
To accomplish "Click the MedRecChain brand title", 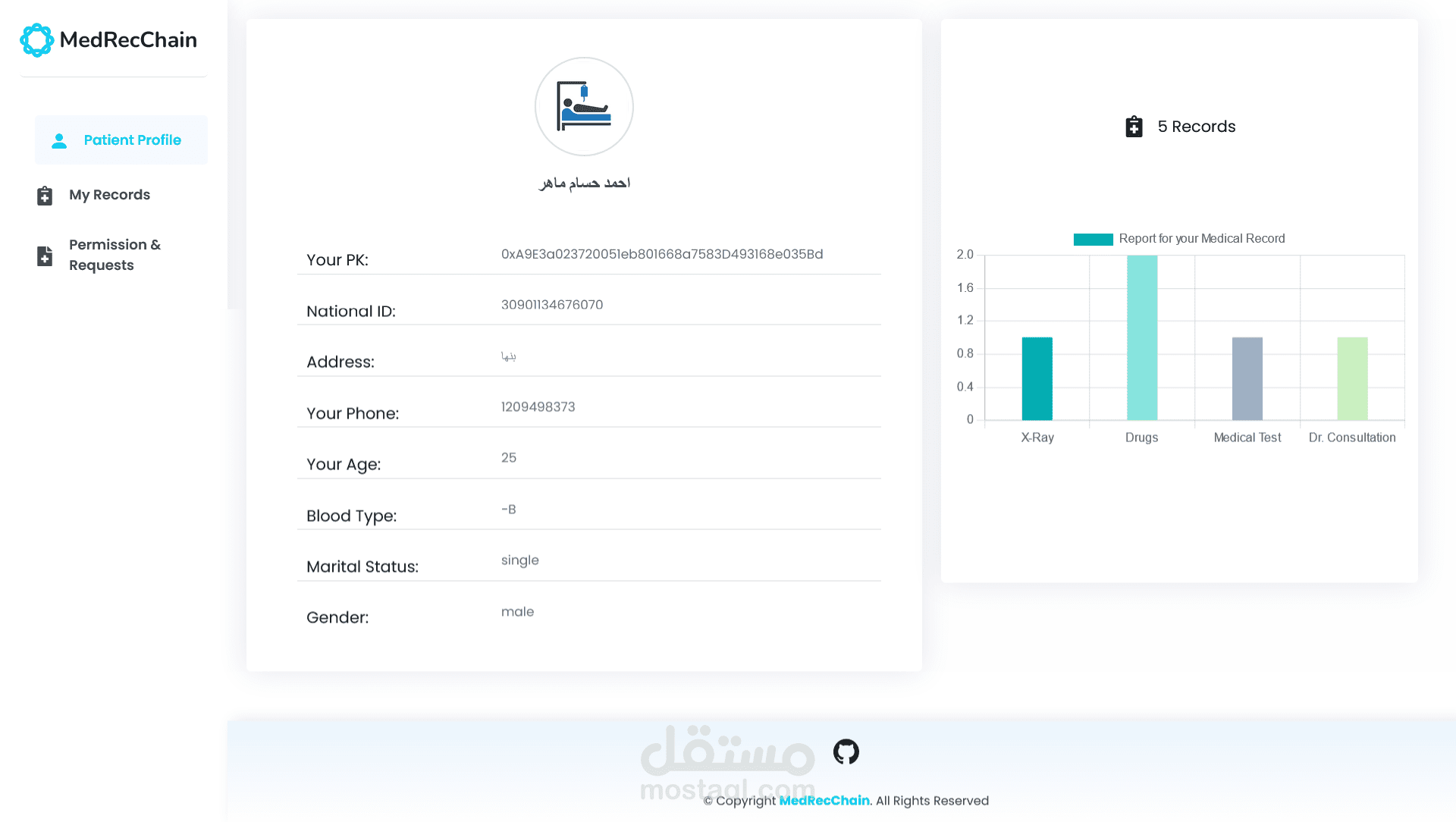I will (x=128, y=40).
